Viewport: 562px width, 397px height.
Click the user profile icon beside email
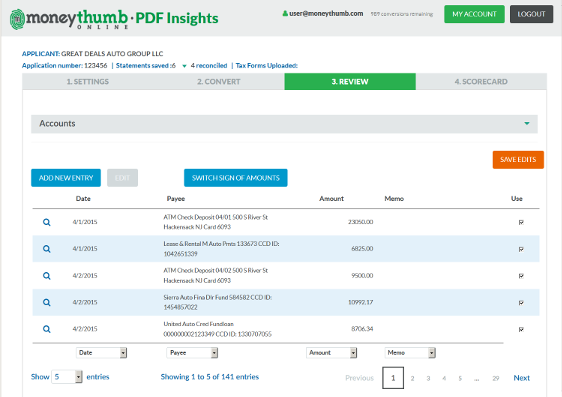285,14
